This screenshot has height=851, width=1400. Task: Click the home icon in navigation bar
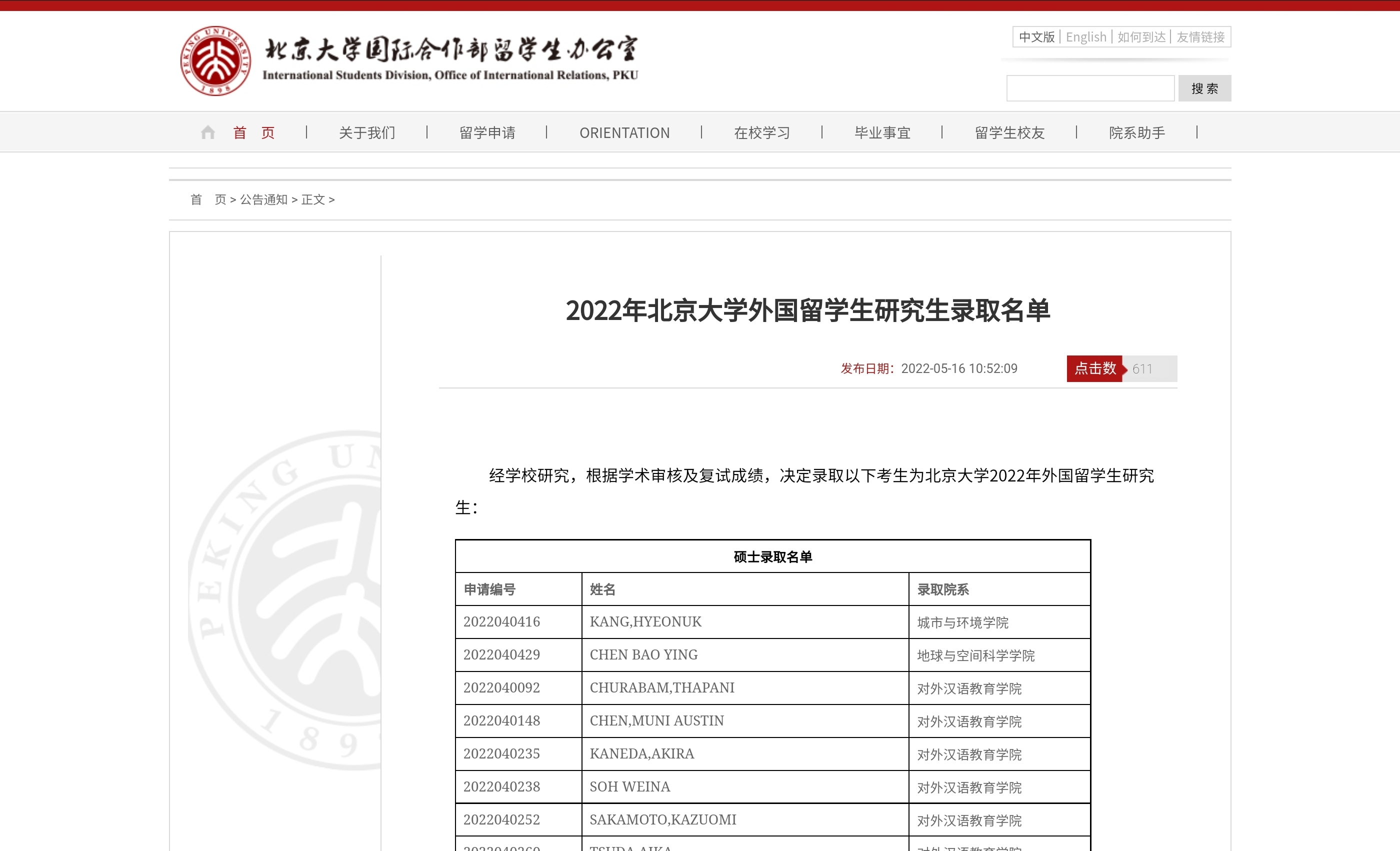[x=208, y=132]
